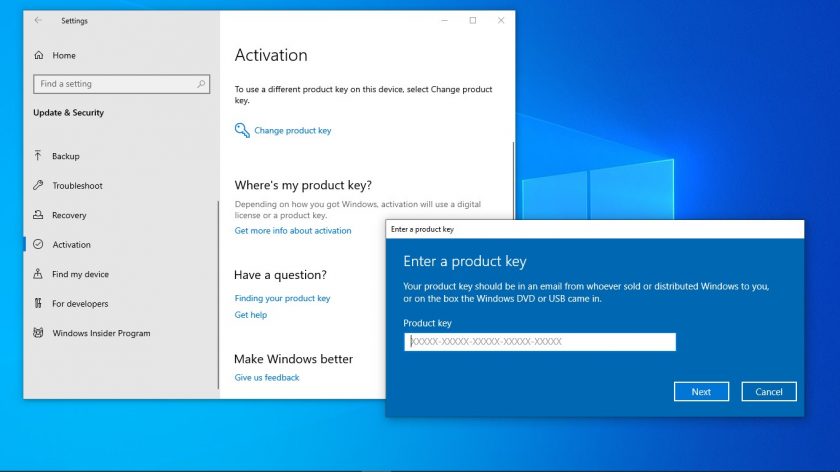Click the Update & Security heading

pyautogui.click(x=69, y=113)
